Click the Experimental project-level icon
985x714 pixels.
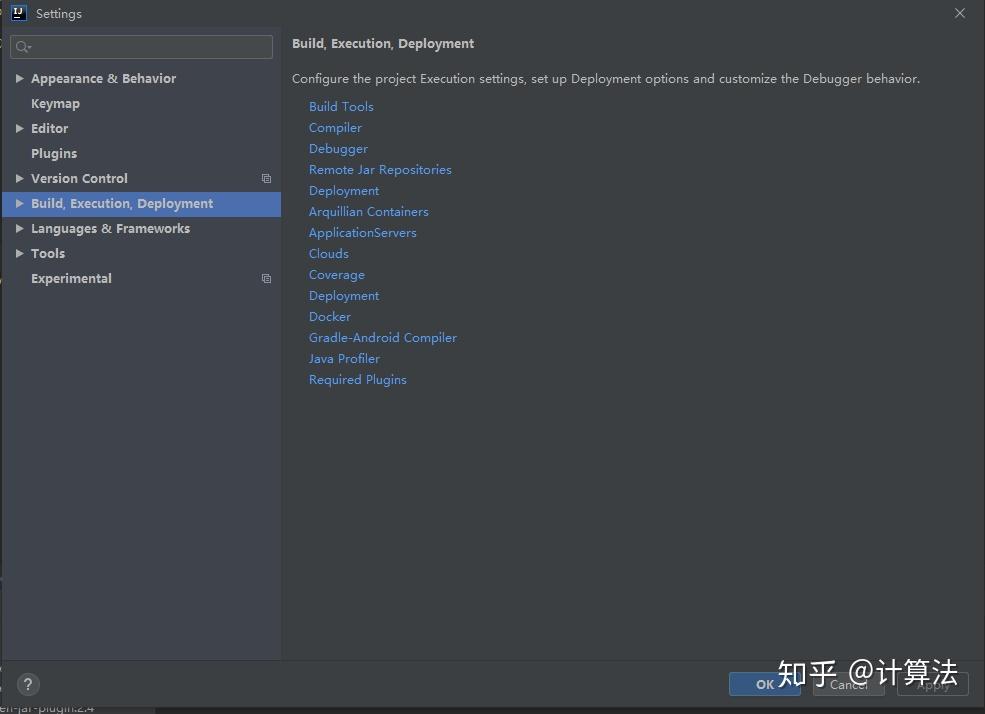(x=266, y=279)
